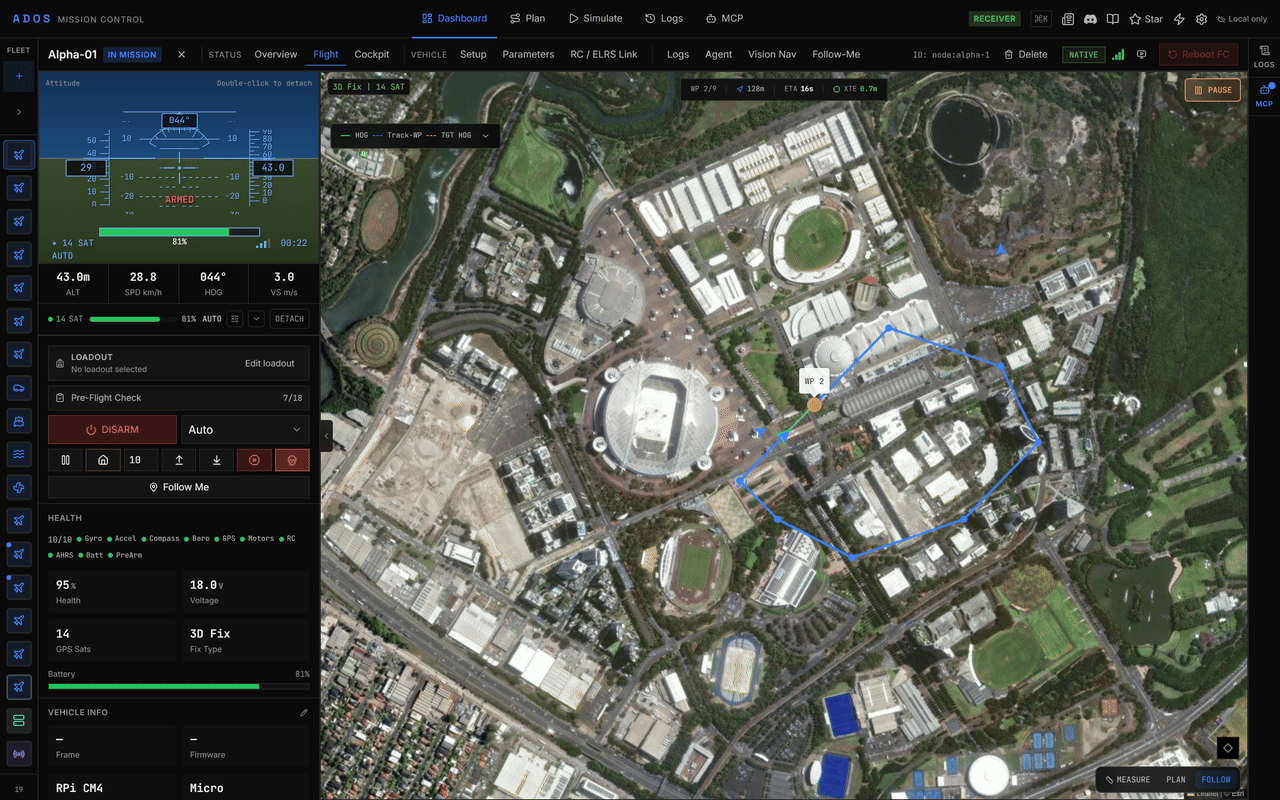Screen dimensions: 1280x800
Task: Switch to the Cockpit tab
Action: pyautogui.click(x=372, y=54)
